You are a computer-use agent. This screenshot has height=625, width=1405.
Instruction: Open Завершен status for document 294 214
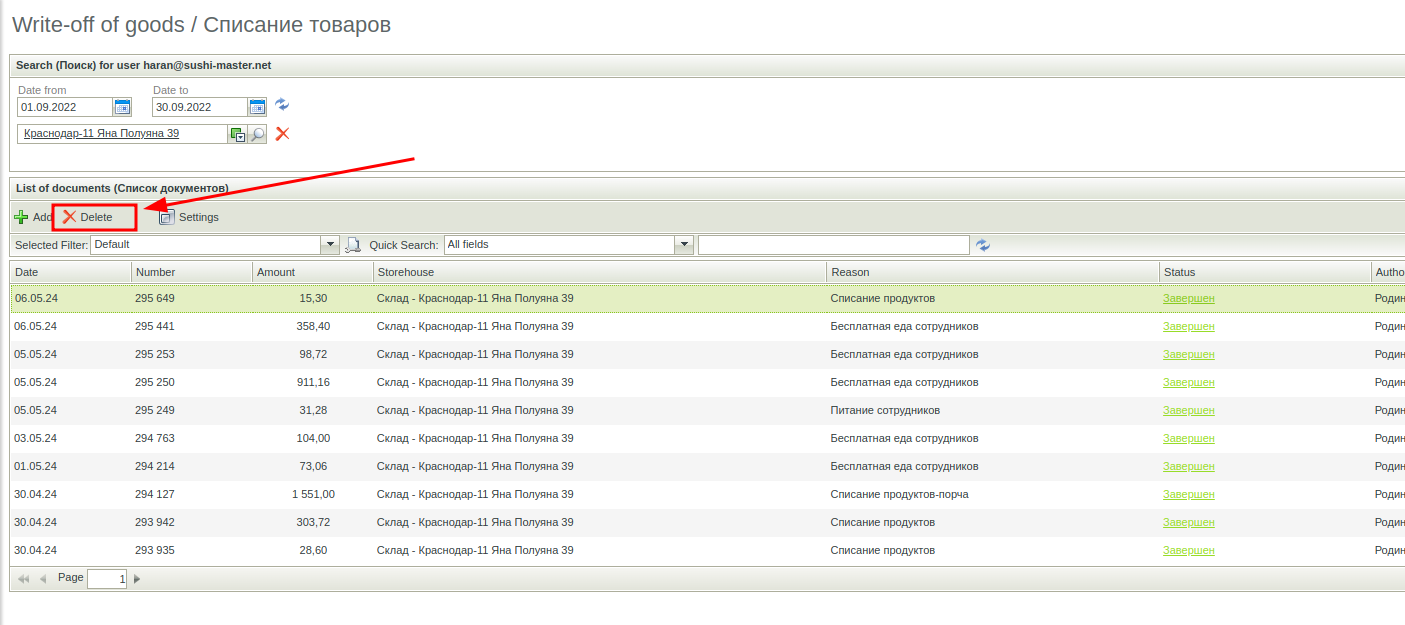[1188, 466]
